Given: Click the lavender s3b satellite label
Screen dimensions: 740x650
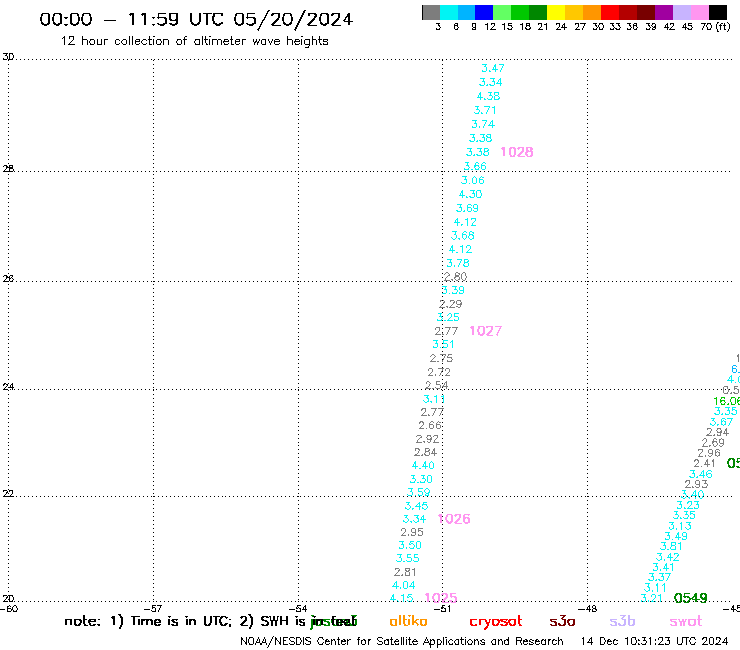Looking at the screenshot, I should [x=622, y=621].
